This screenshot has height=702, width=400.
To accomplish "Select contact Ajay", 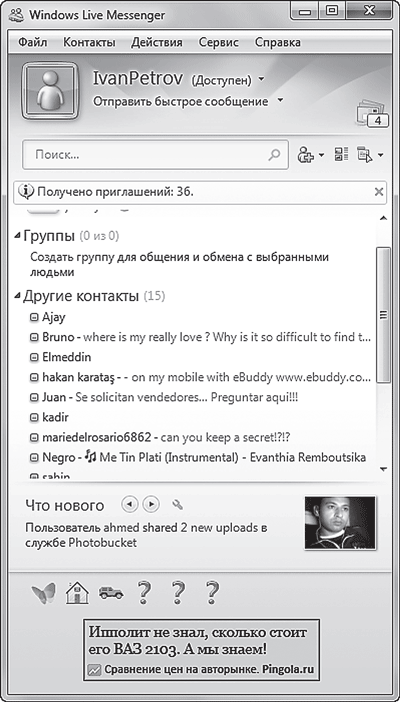I will (x=54, y=317).
